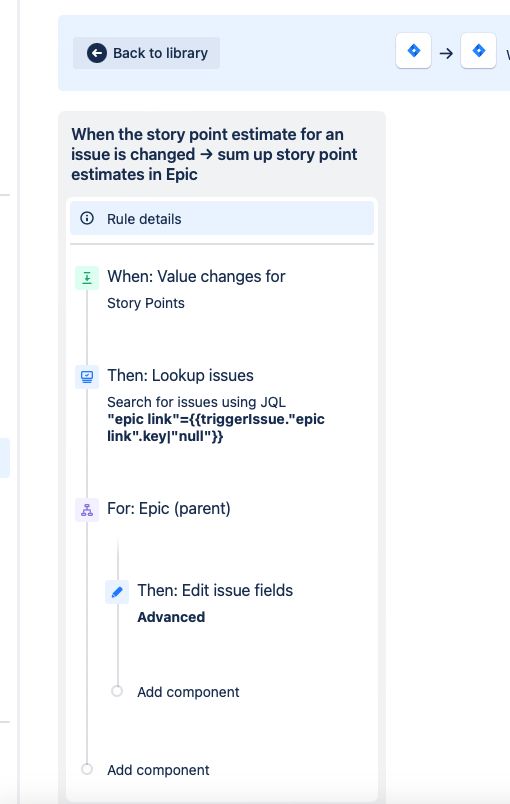Click the purple branch hierarchy icon
The image size is (510, 804).
87,510
